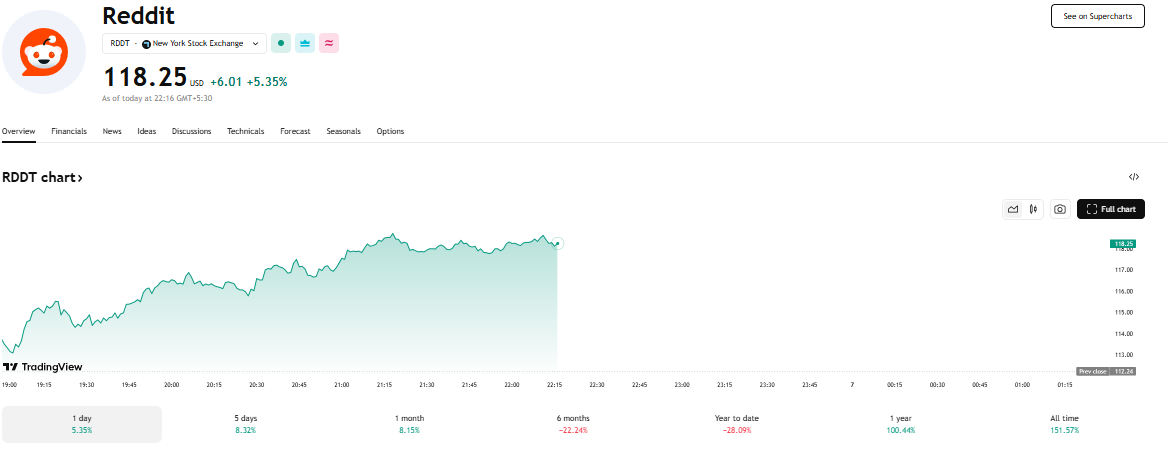1168x460 pixels.
Task: Open the News tab
Action: tap(112, 131)
